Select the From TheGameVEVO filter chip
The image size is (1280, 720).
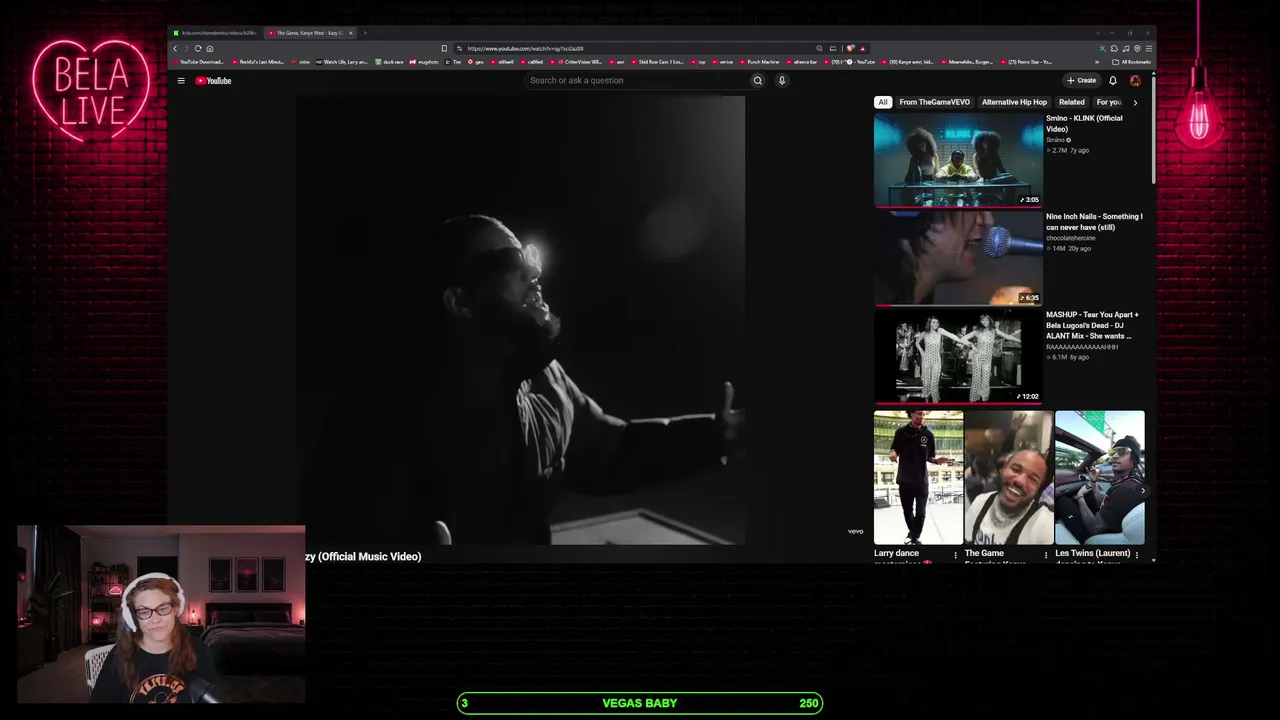tap(934, 102)
